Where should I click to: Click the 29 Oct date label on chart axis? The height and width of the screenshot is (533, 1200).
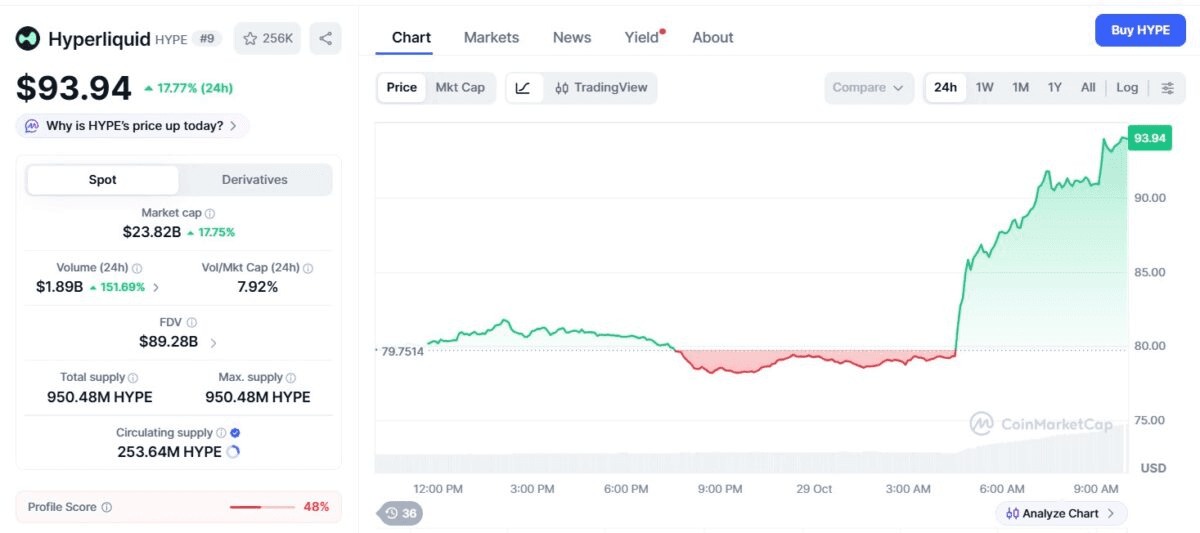(x=814, y=489)
